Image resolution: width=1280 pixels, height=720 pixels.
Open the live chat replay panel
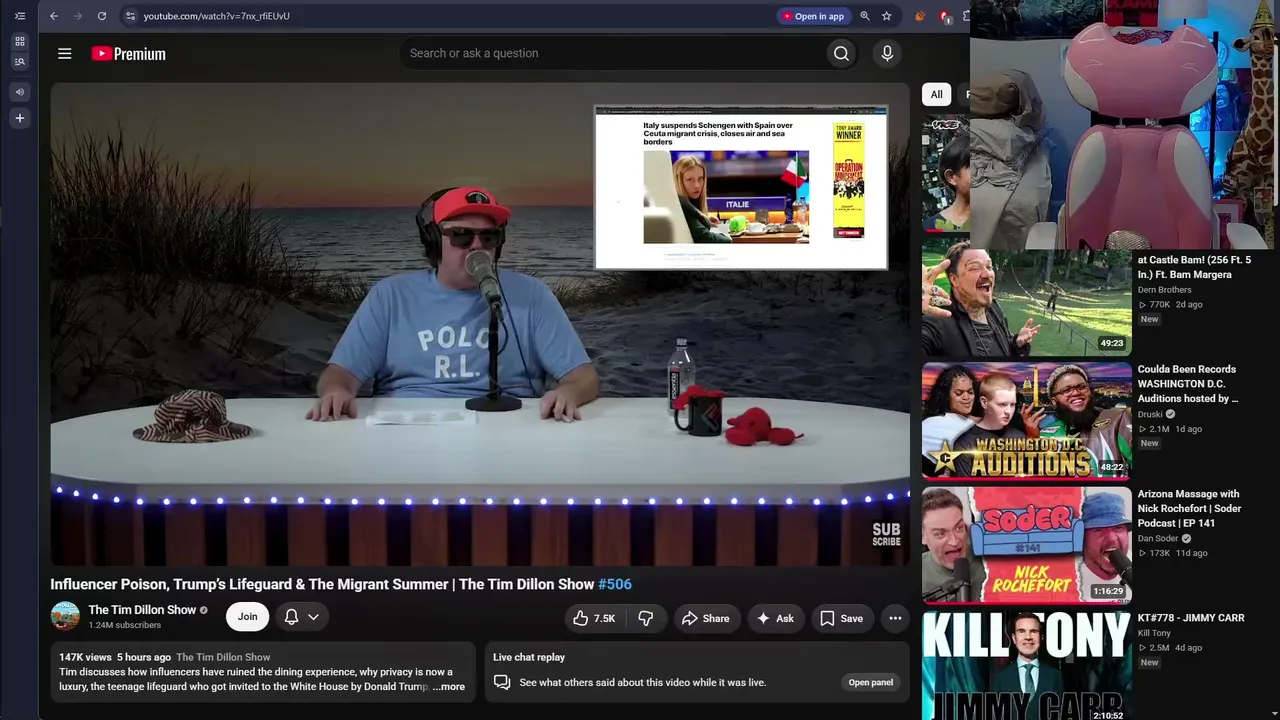pyautogui.click(x=871, y=682)
